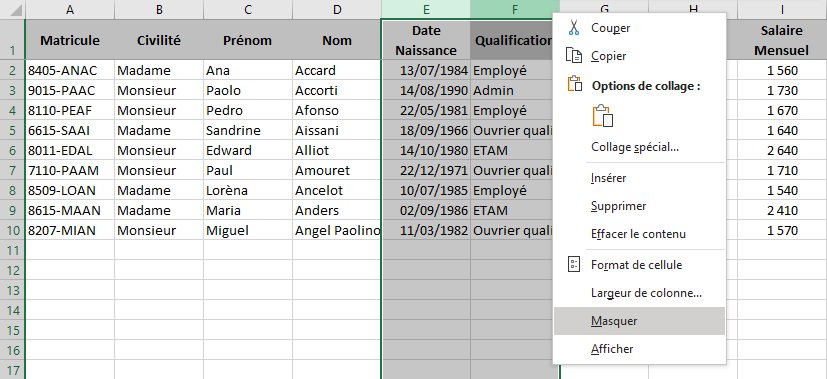Select cell with salary 2 640
The image size is (827, 379).
point(782,150)
